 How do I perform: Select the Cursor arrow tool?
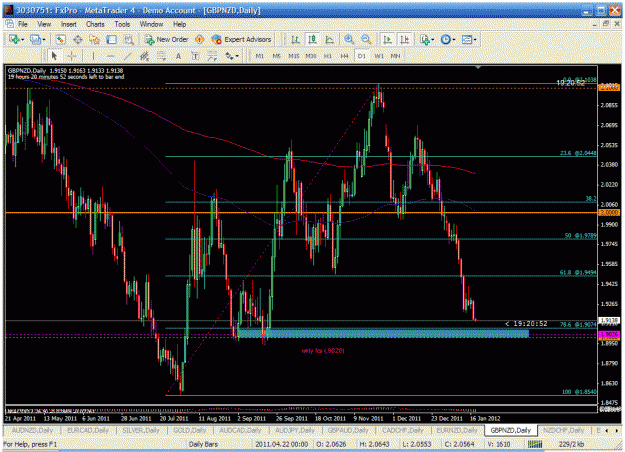pos(54,56)
